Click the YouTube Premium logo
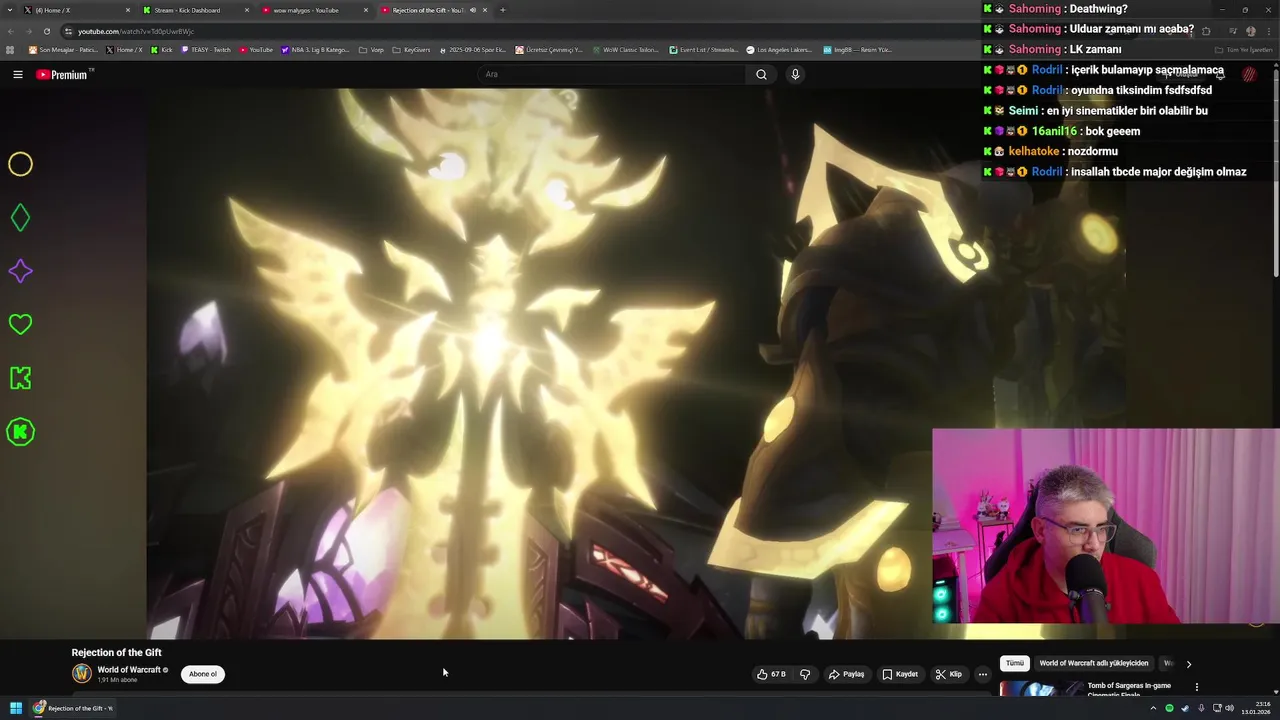 64,74
